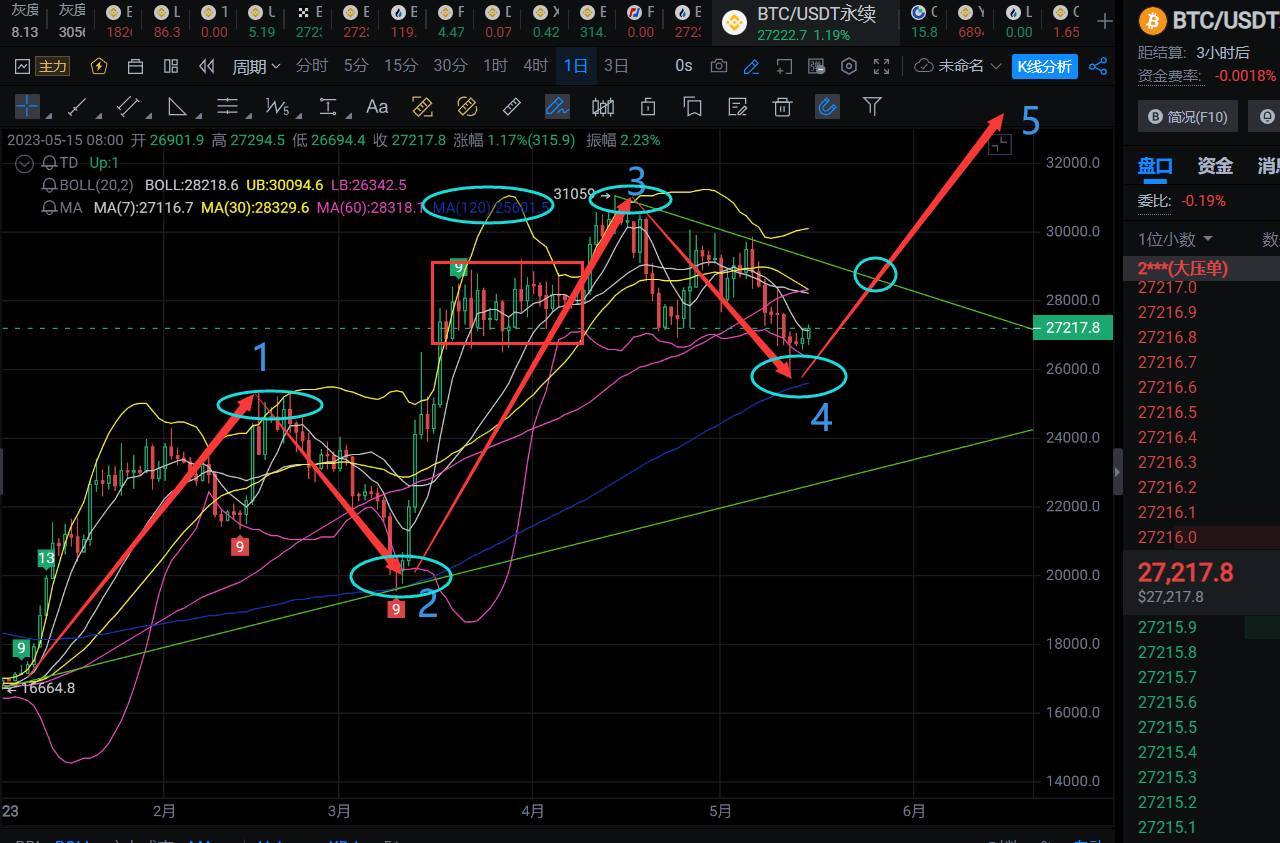Image resolution: width=1280 pixels, height=843 pixels.
Task: Toggle the MA indicator bell
Action: click(x=48, y=208)
